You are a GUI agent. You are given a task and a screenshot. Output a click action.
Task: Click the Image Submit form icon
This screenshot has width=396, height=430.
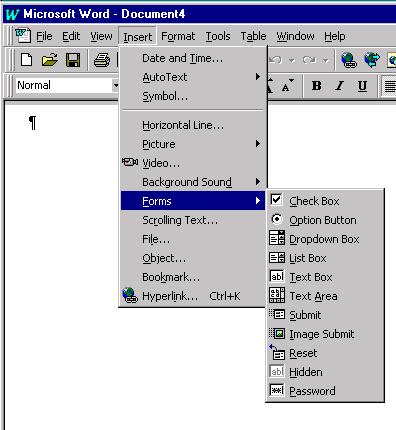coord(277,333)
